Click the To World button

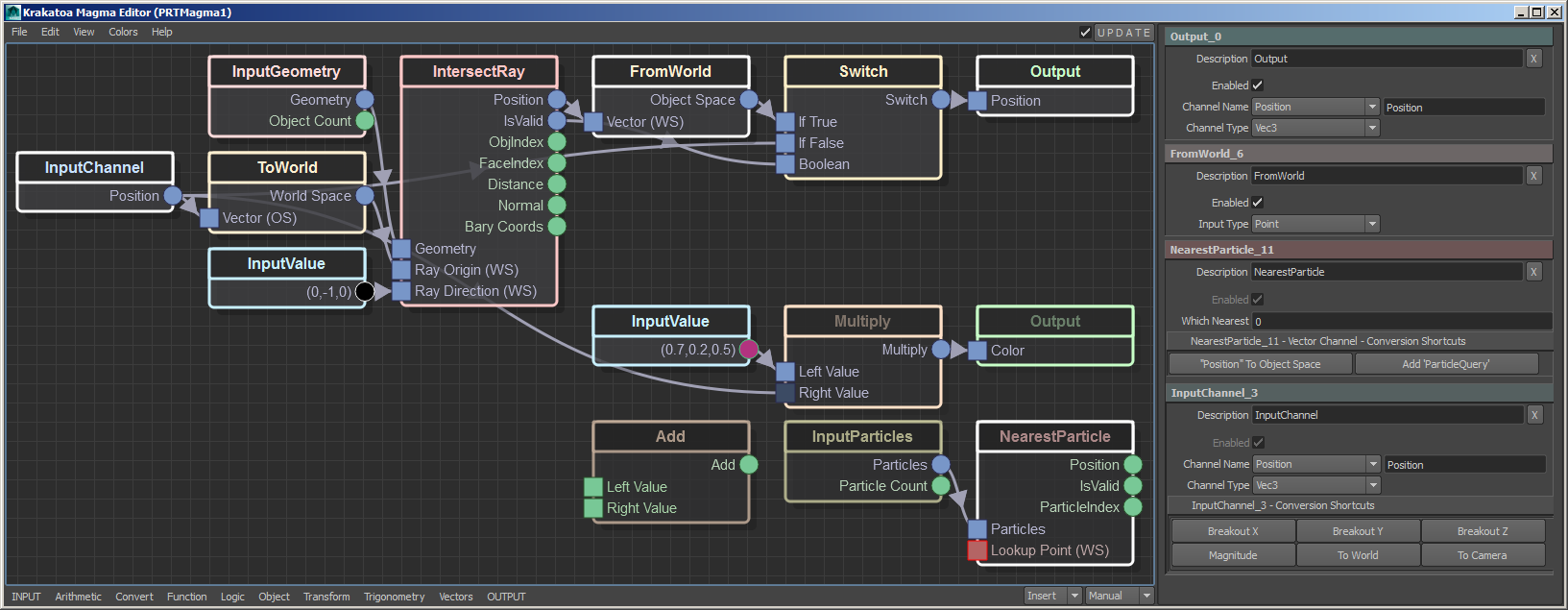pyautogui.click(x=1358, y=555)
